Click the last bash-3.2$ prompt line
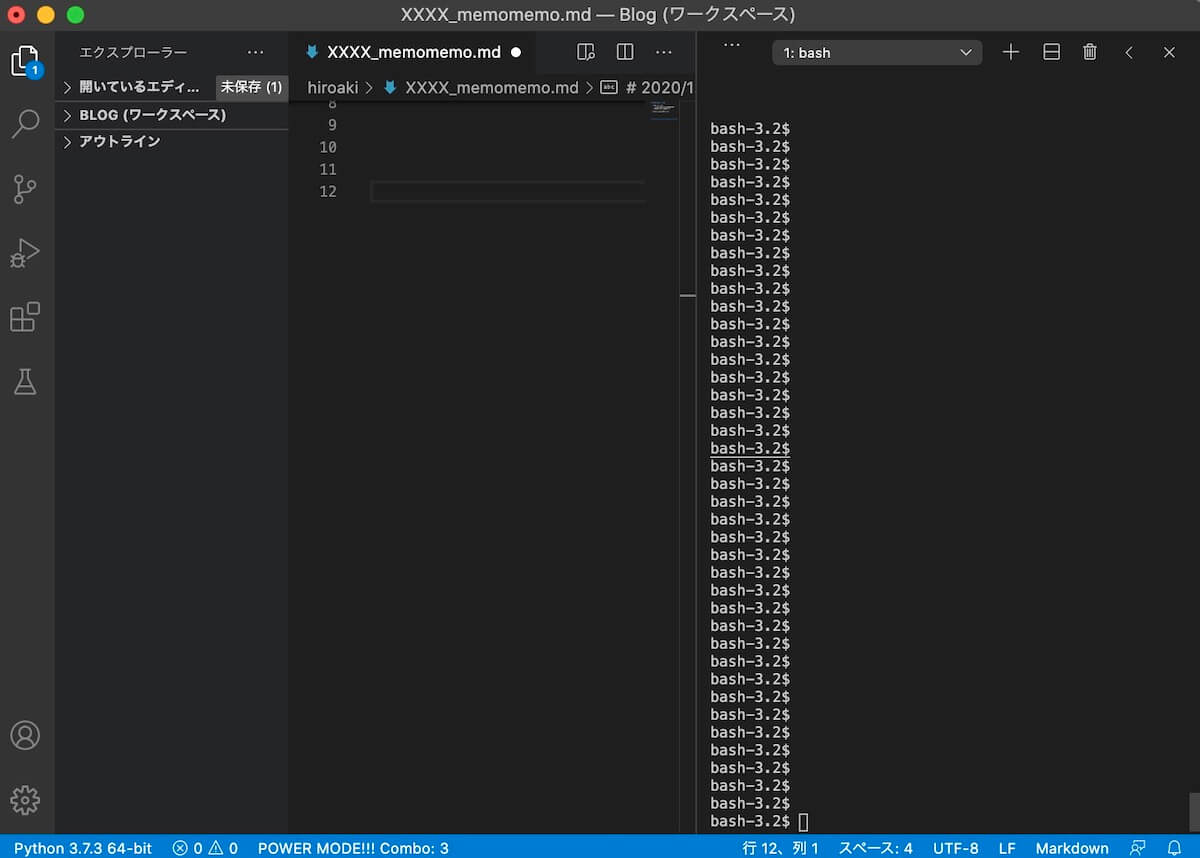The width and height of the screenshot is (1200, 858). (x=750, y=821)
